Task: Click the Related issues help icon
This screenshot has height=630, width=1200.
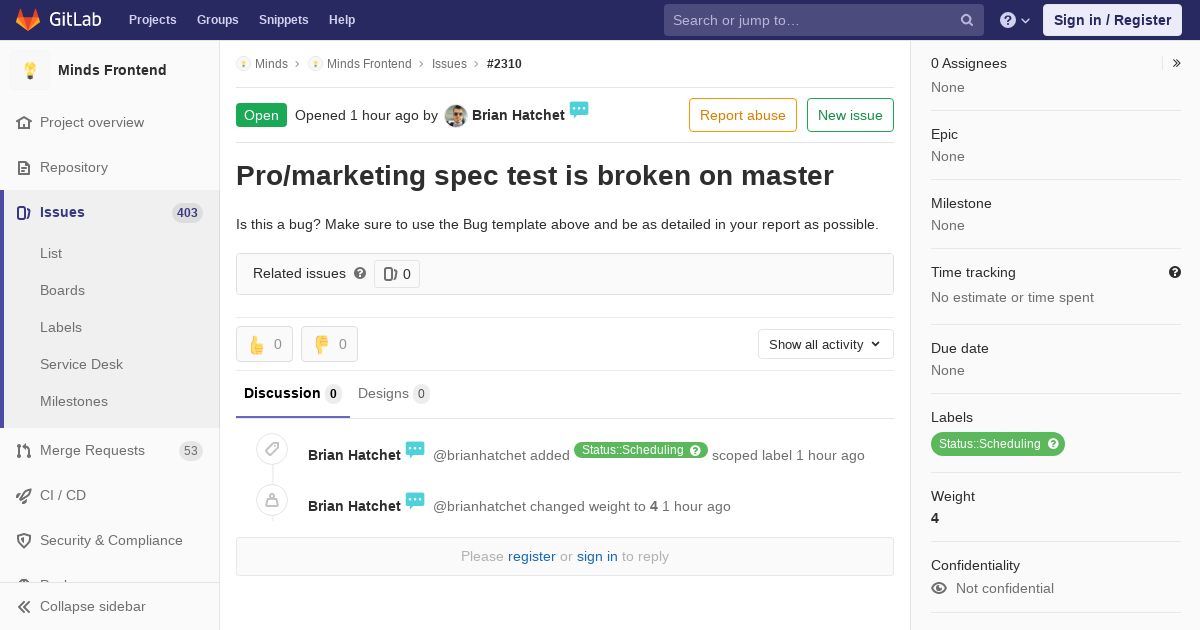Action: (360, 273)
